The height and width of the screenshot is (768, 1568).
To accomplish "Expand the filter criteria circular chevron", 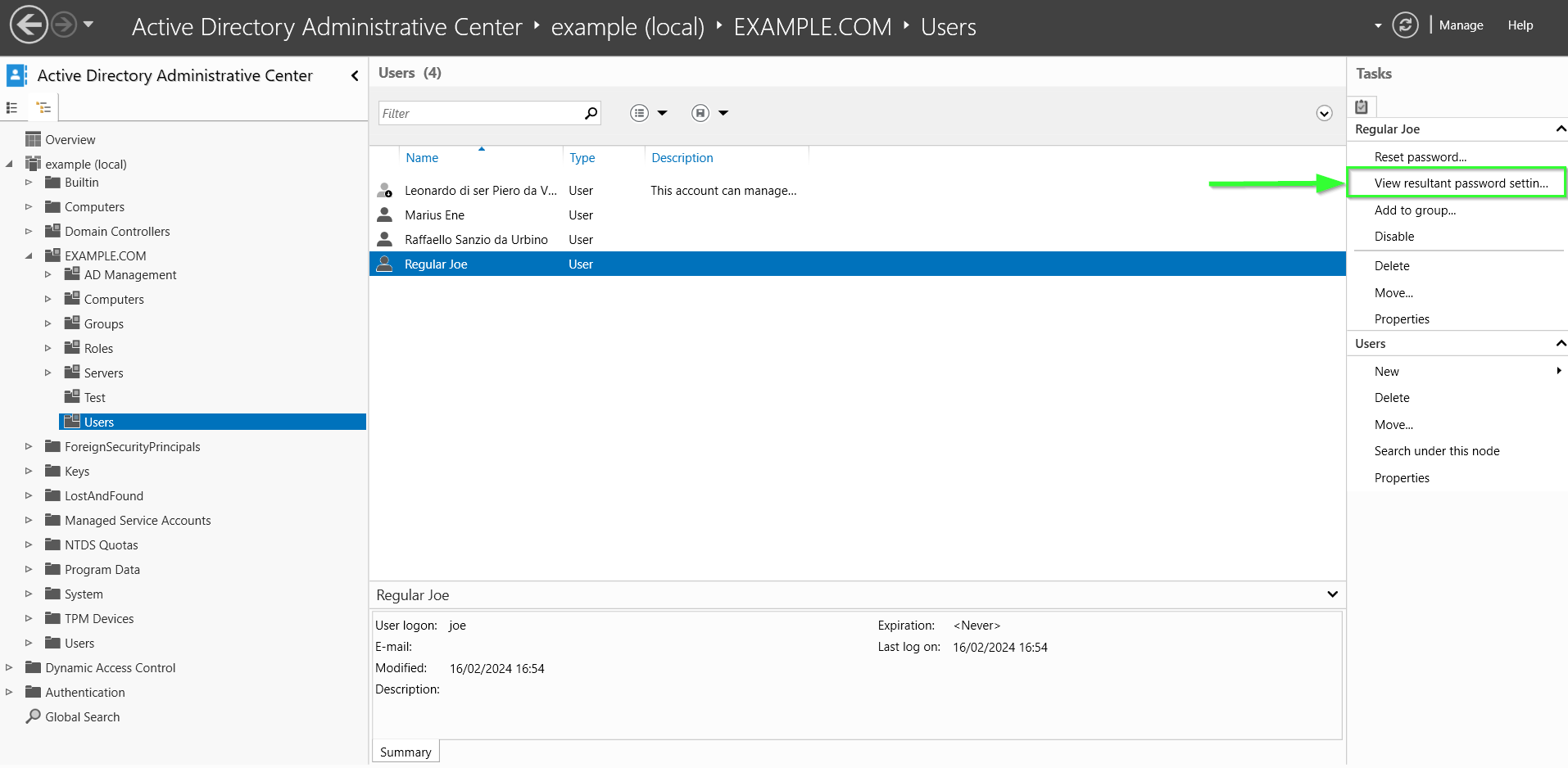I will pyautogui.click(x=1324, y=113).
